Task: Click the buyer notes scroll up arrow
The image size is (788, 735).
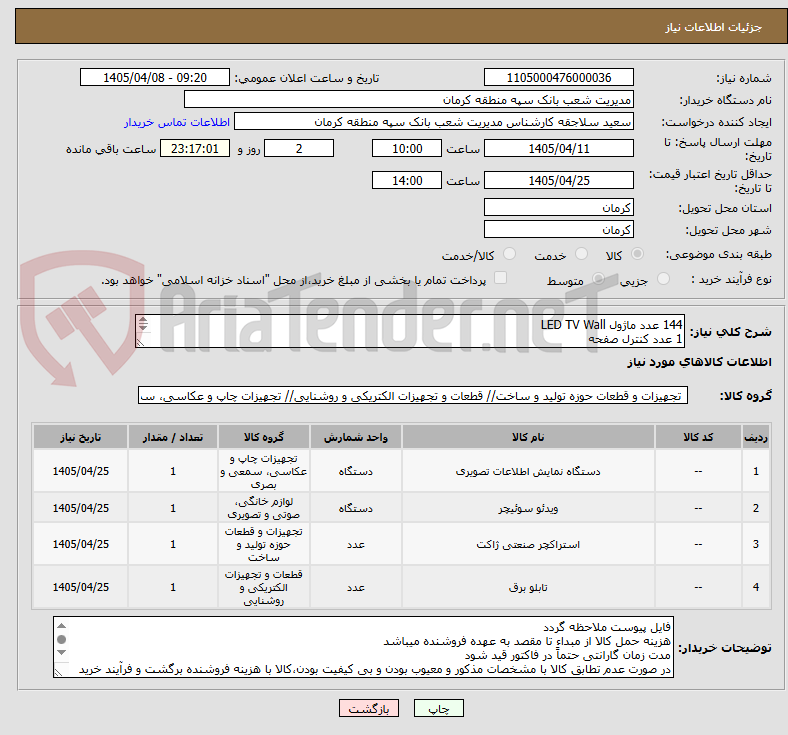Action: pyautogui.click(x=61, y=626)
